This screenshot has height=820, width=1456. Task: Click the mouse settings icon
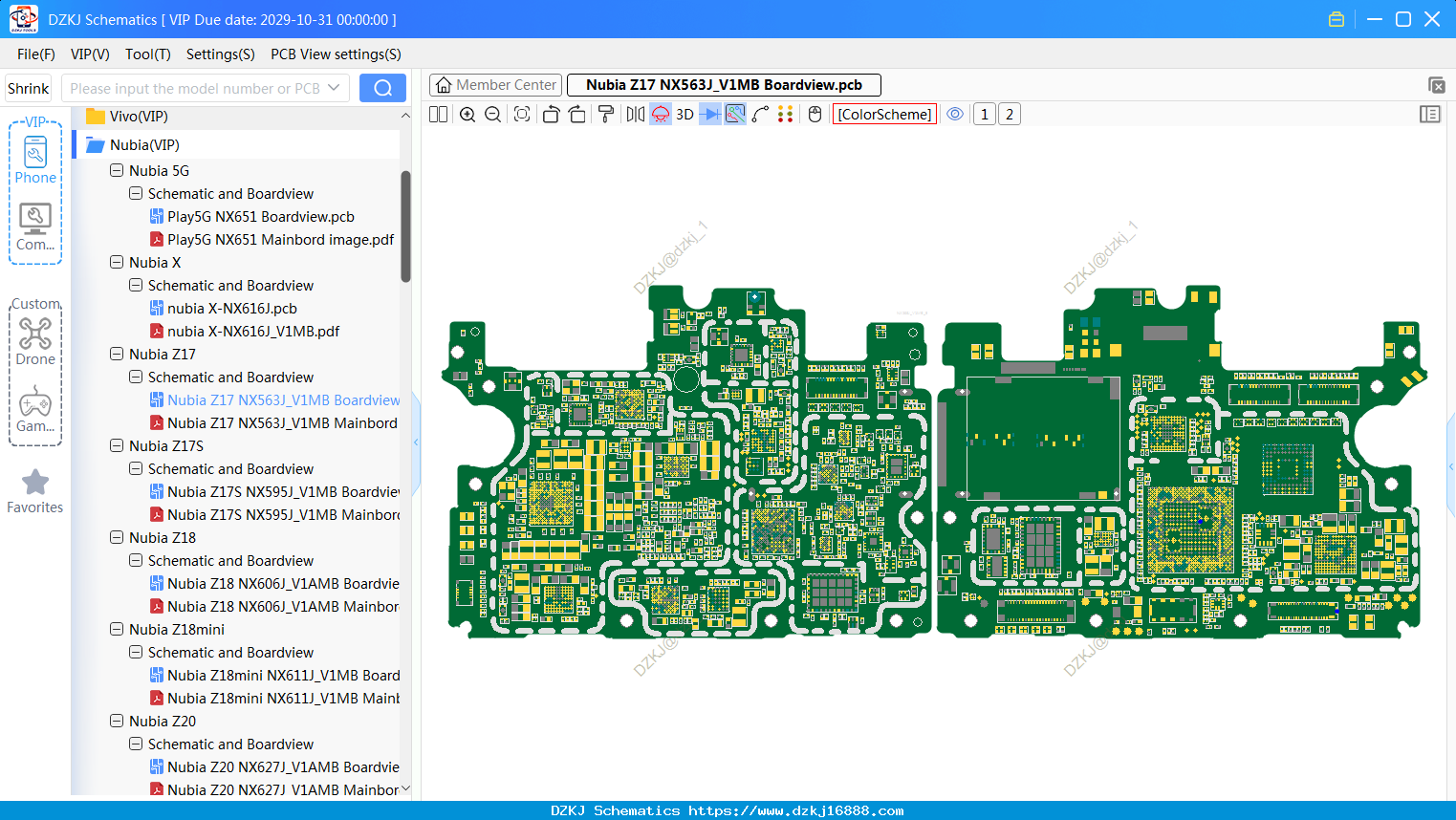coord(815,115)
